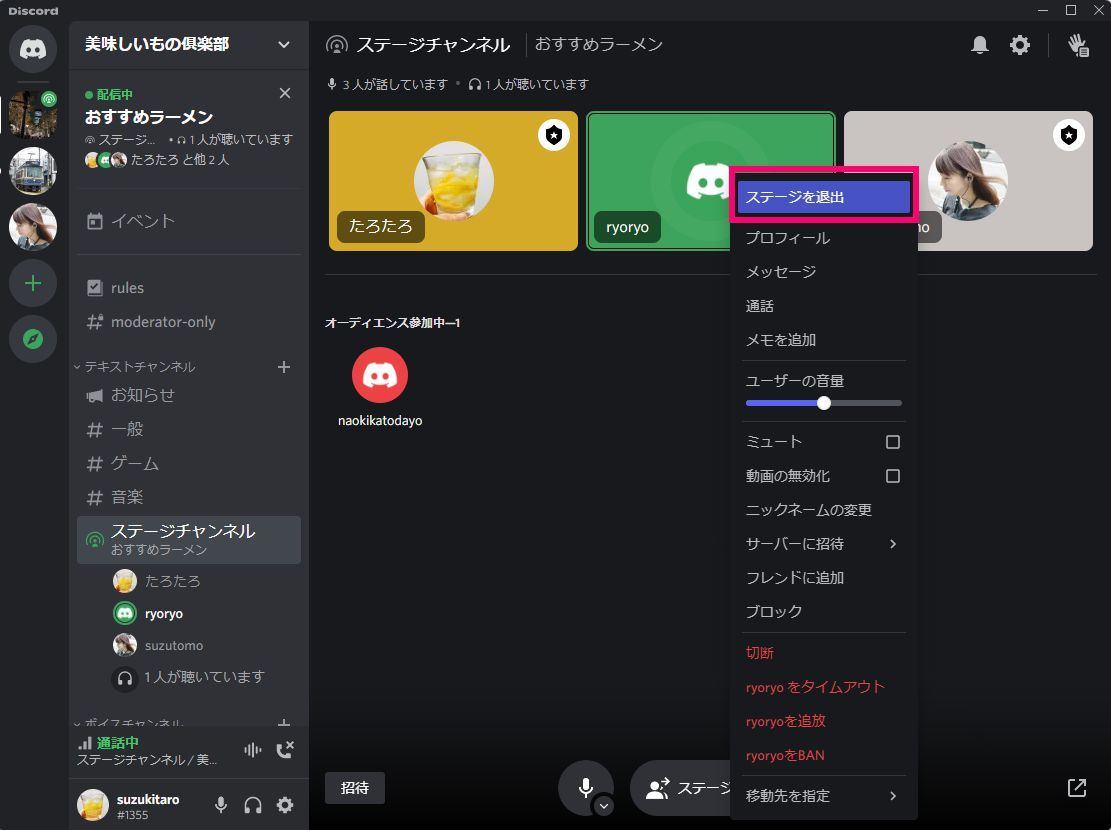1111x830 pixels.
Task: Choose プロフィール from the context menu
Action: click(823, 237)
